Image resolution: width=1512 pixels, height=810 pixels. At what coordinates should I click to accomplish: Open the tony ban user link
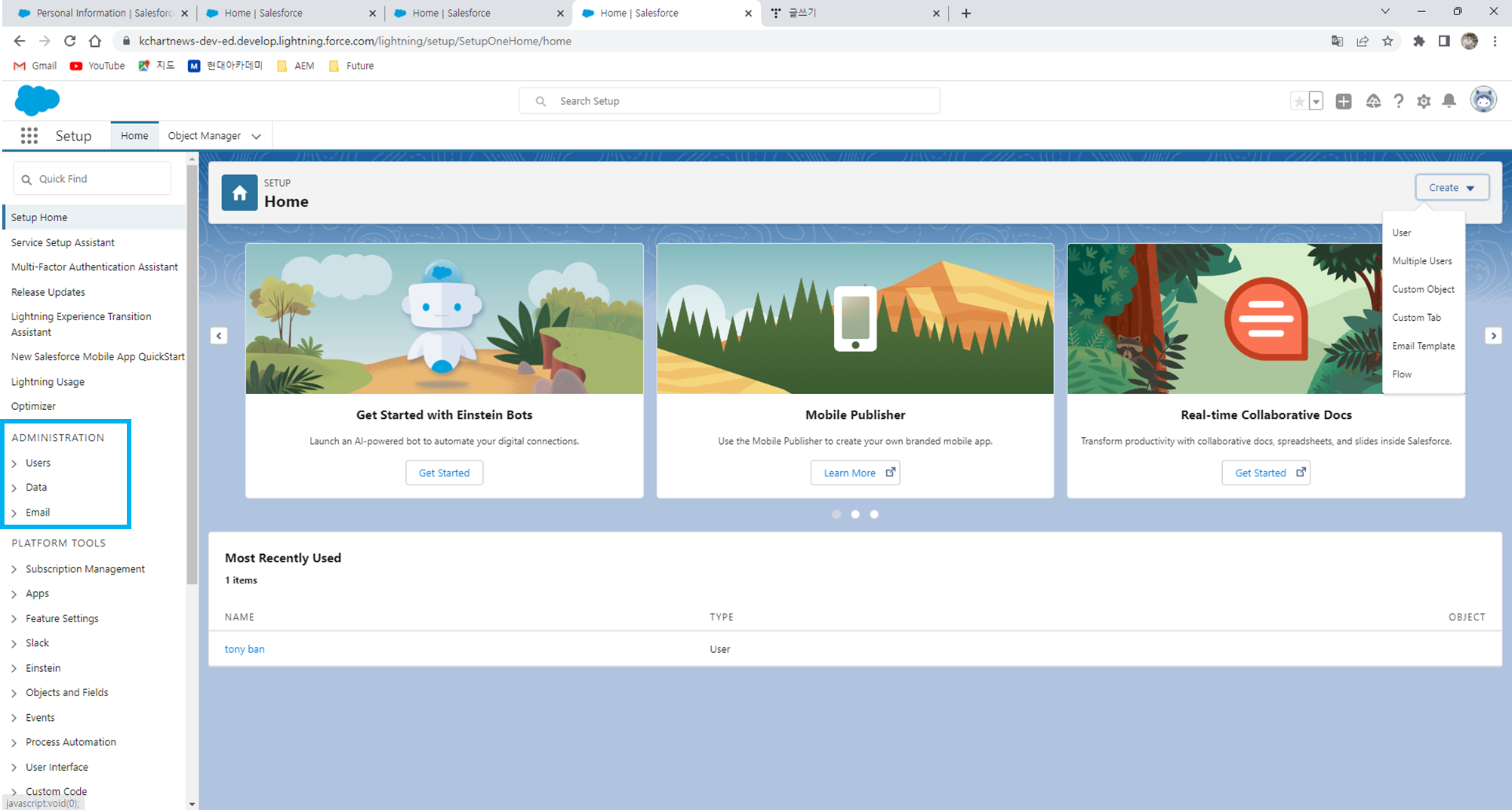pyautogui.click(x=245, y=649)
